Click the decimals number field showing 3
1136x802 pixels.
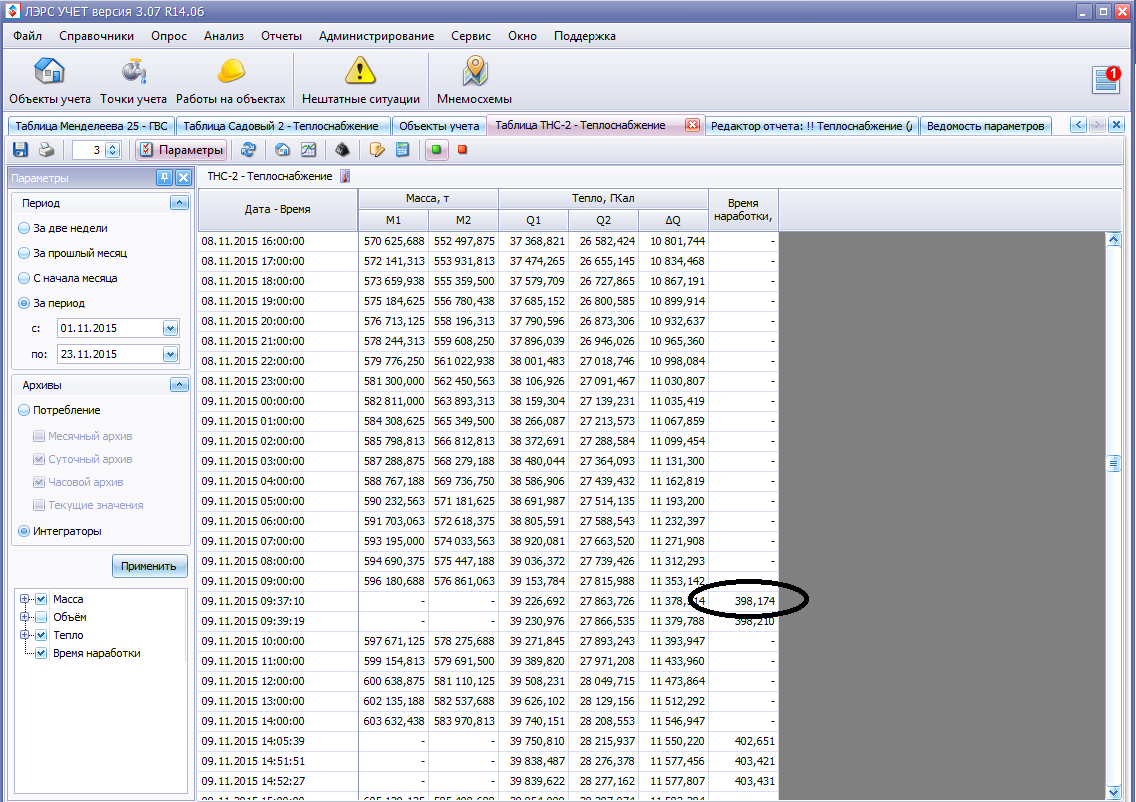(88, 150)
